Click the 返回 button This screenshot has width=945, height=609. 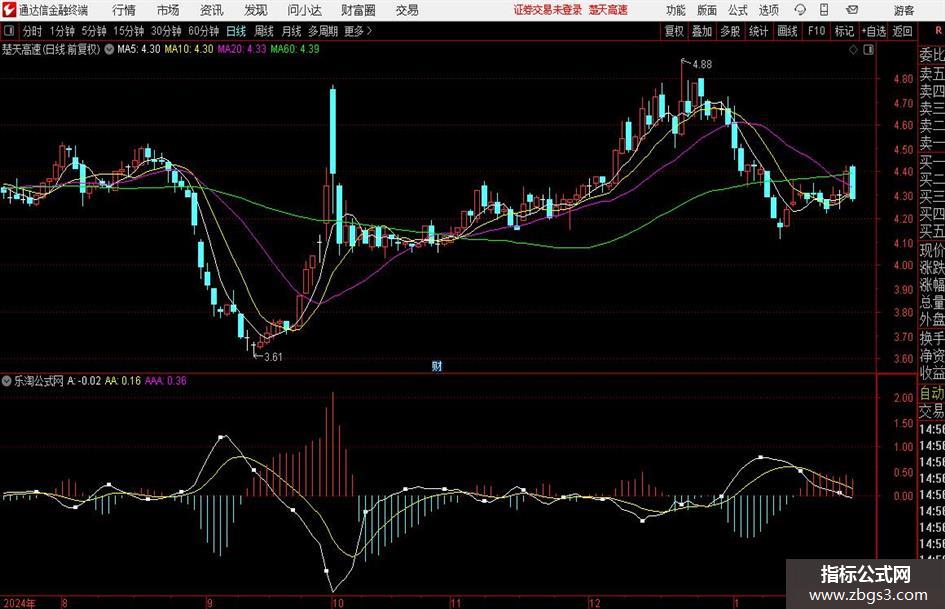pos(902,31)
